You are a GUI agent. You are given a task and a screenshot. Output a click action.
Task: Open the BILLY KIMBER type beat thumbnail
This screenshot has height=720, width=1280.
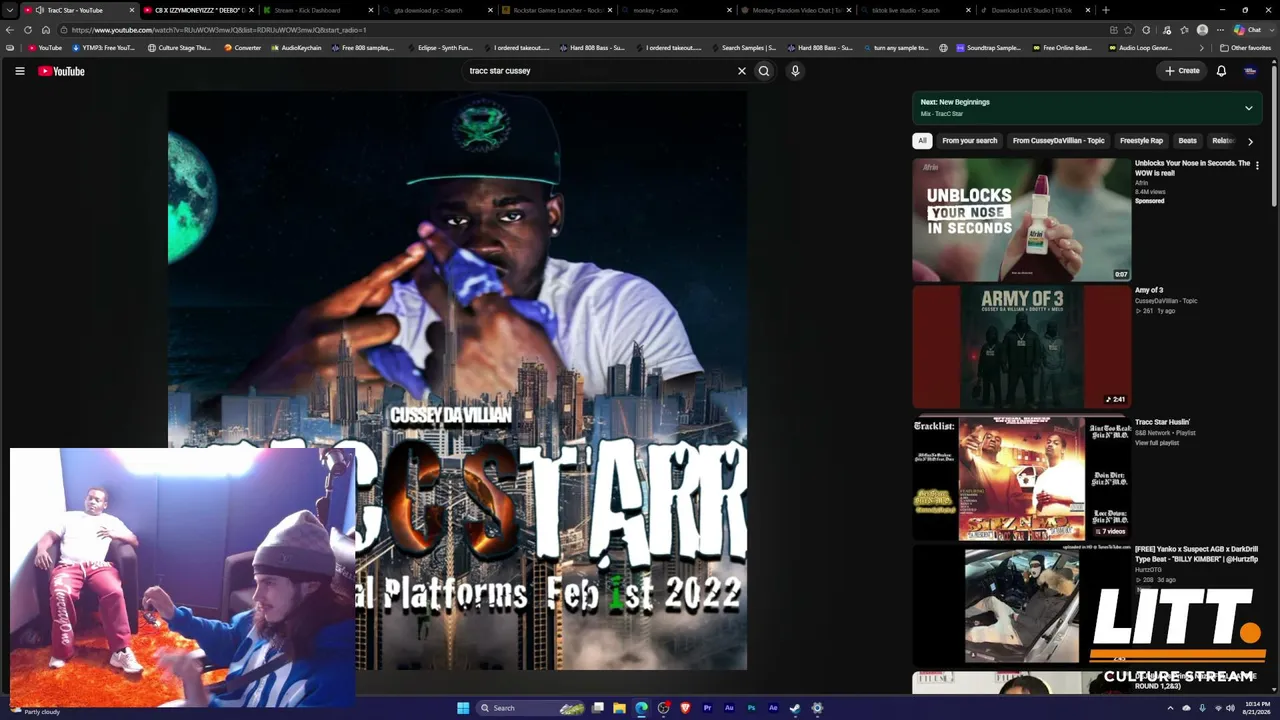(x=1021, y=606)
